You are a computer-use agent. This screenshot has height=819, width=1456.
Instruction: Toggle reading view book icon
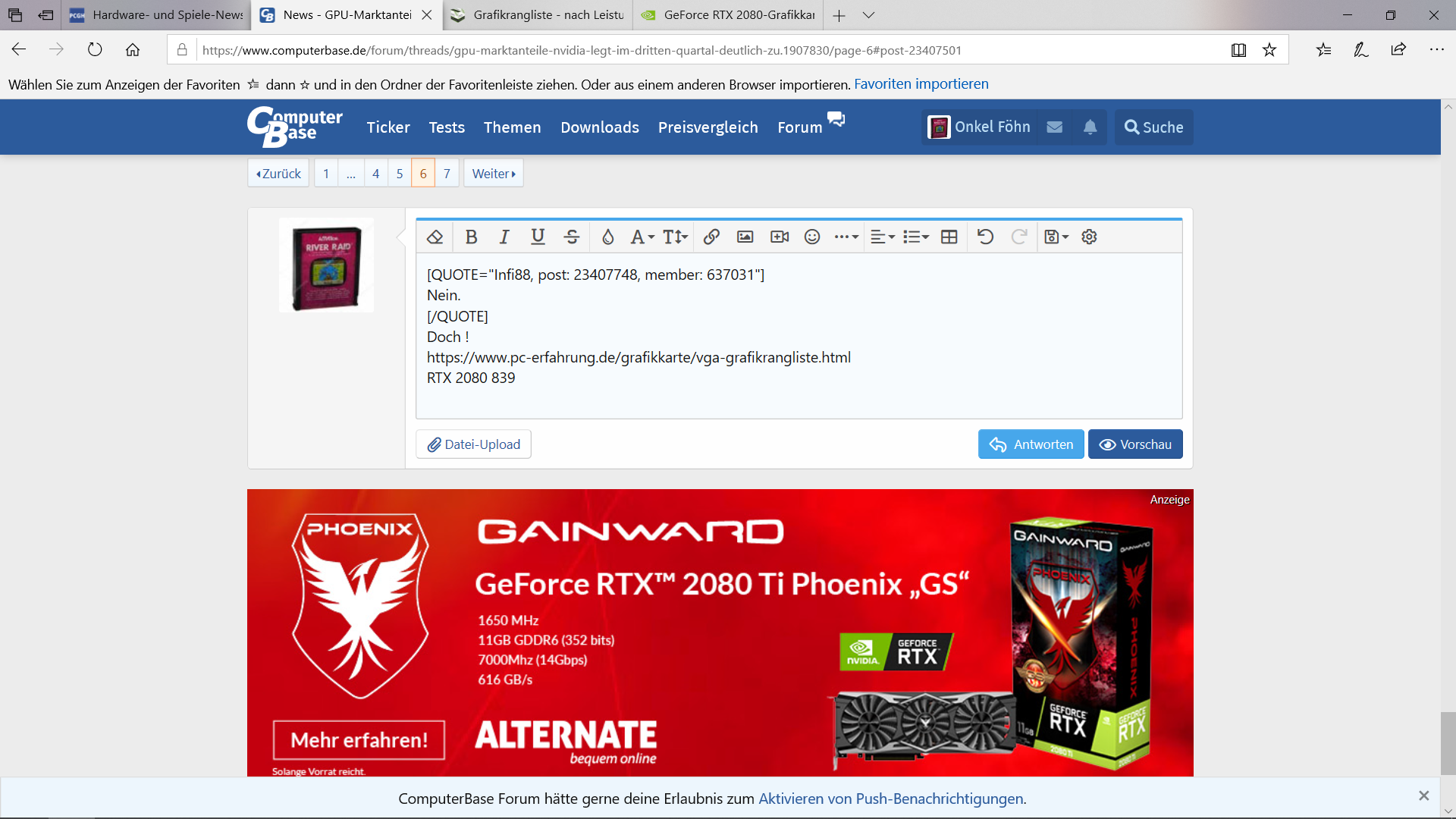tap(1238, 50)
